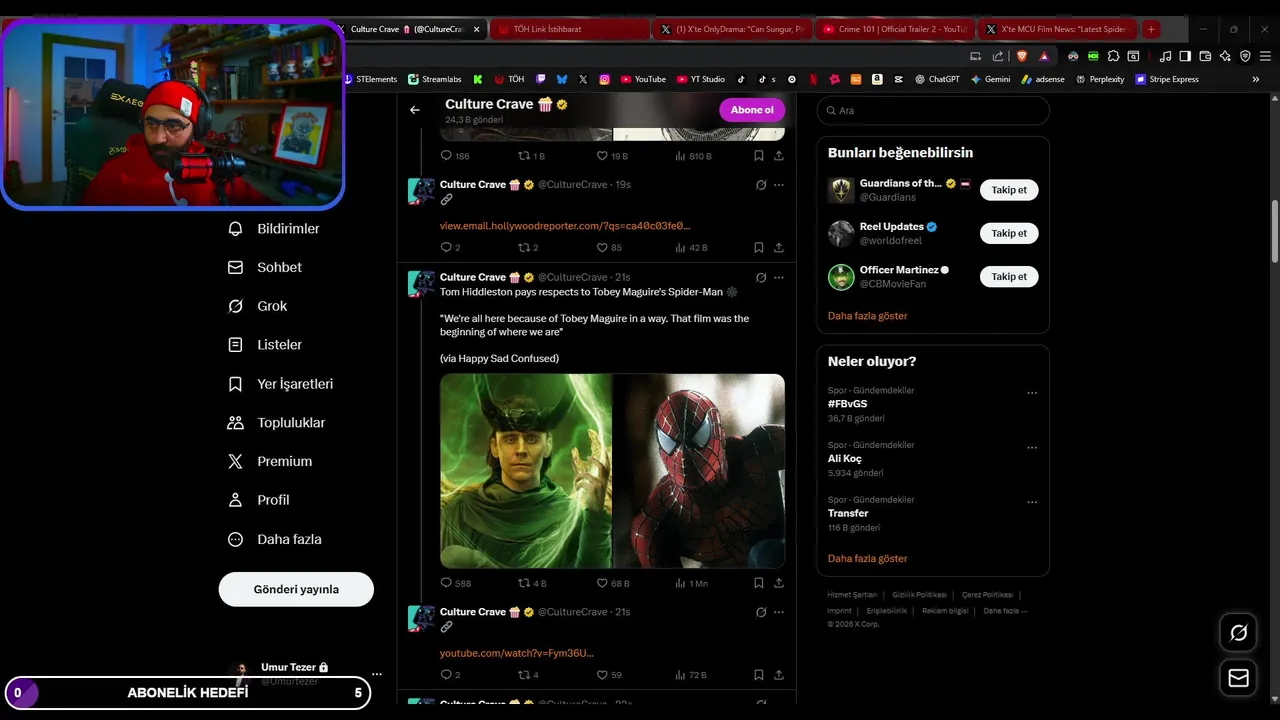1280x720 pixels.
Task: Expand the bookmarks bar overflow chevron
Action: point(1256,79)
